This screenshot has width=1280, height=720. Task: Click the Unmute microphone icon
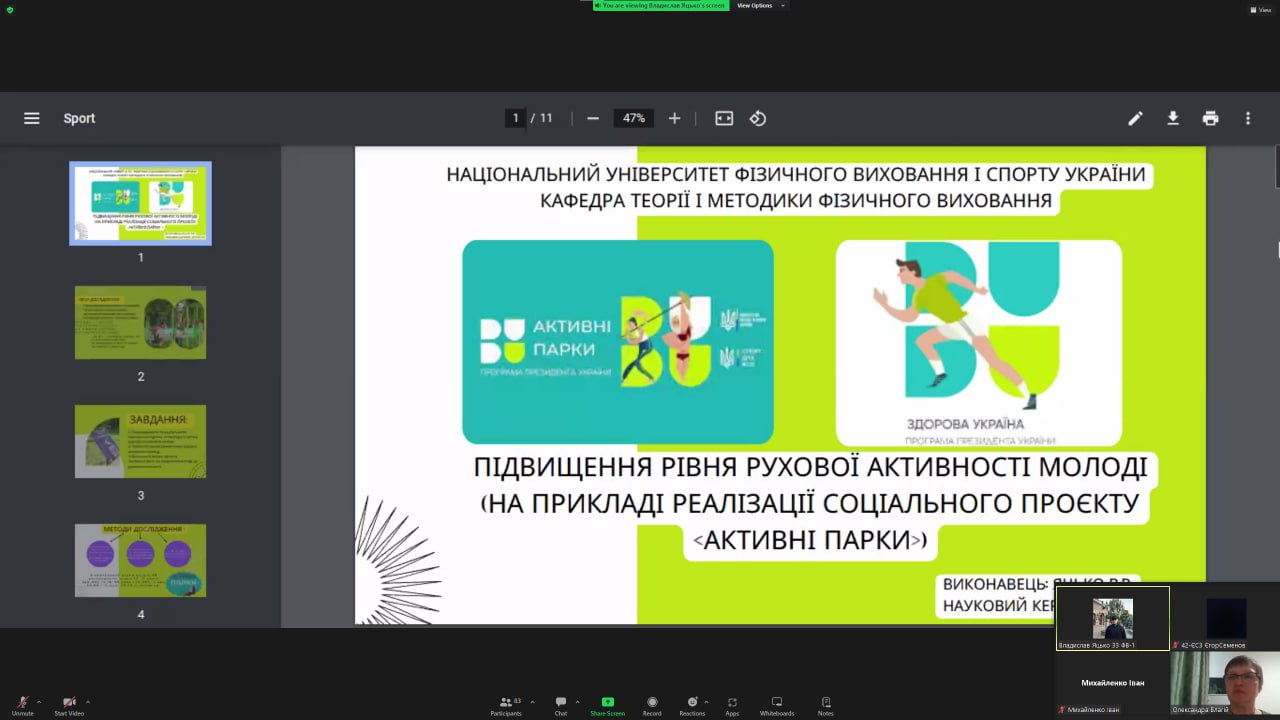pos(22,702)
